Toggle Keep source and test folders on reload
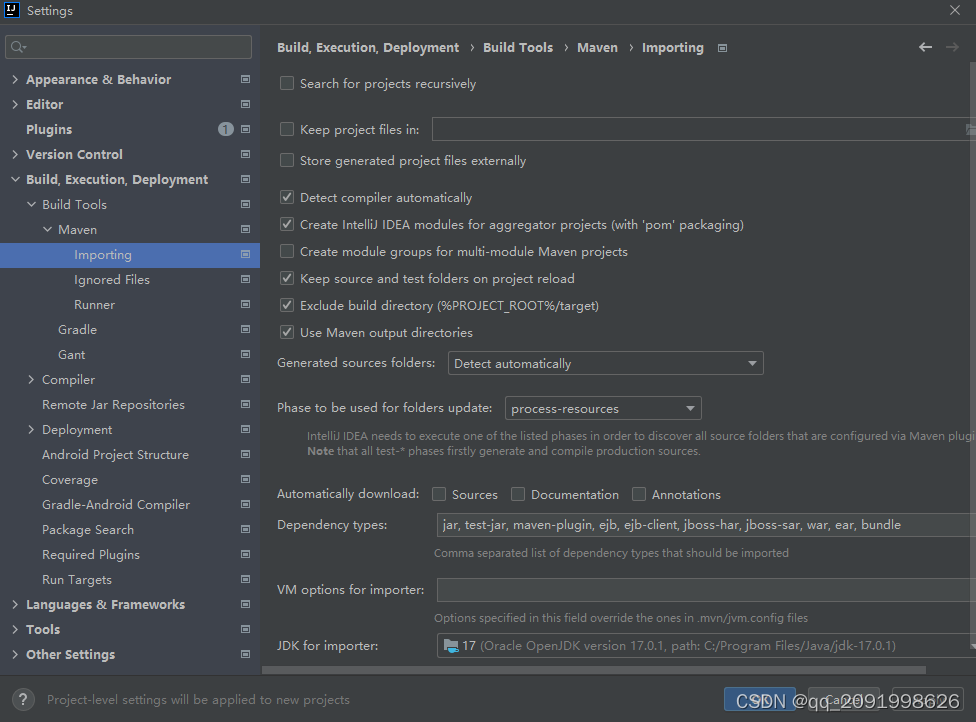 (x=287, y=278)
